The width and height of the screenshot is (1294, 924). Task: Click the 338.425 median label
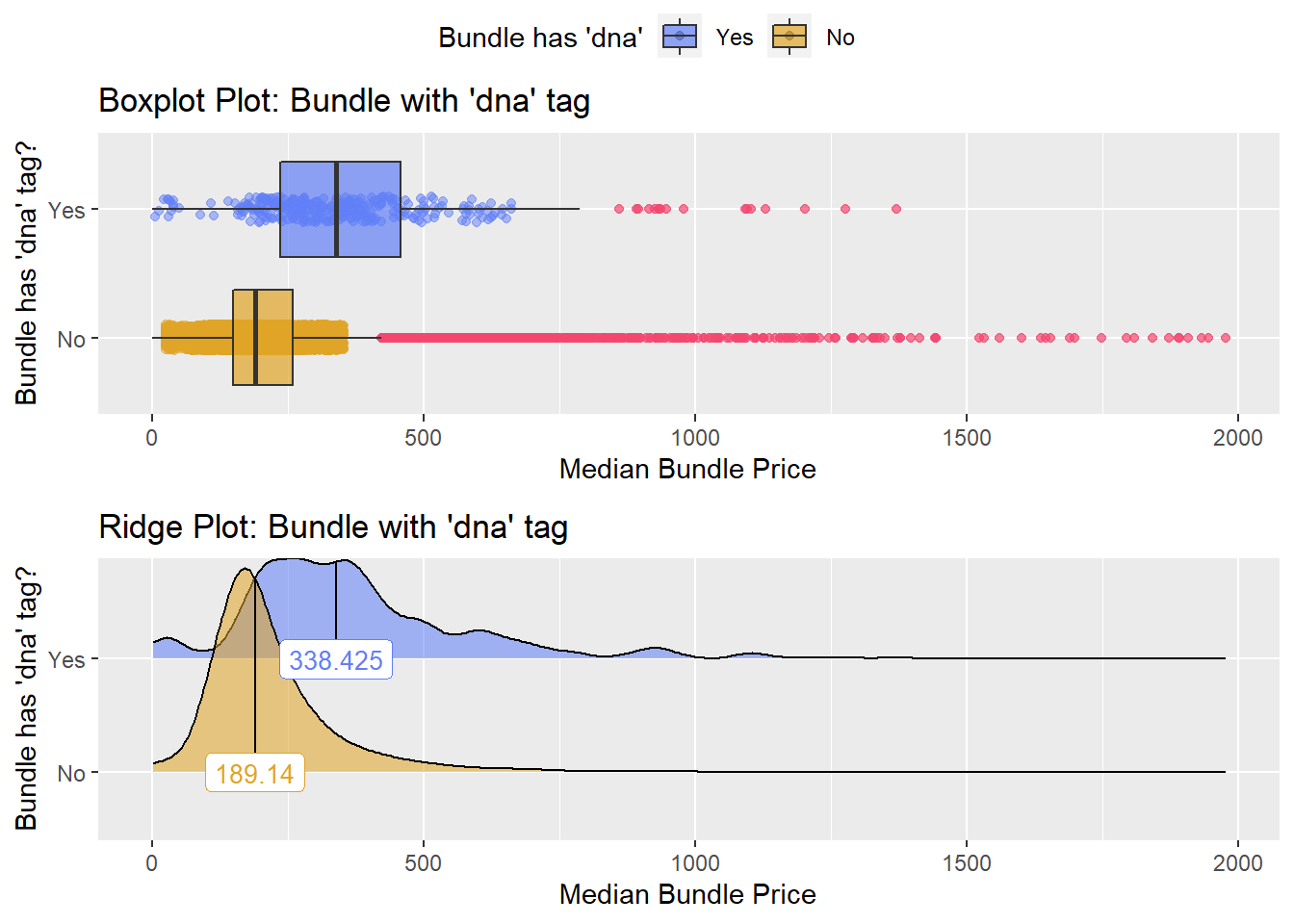(x=336, y=660)
